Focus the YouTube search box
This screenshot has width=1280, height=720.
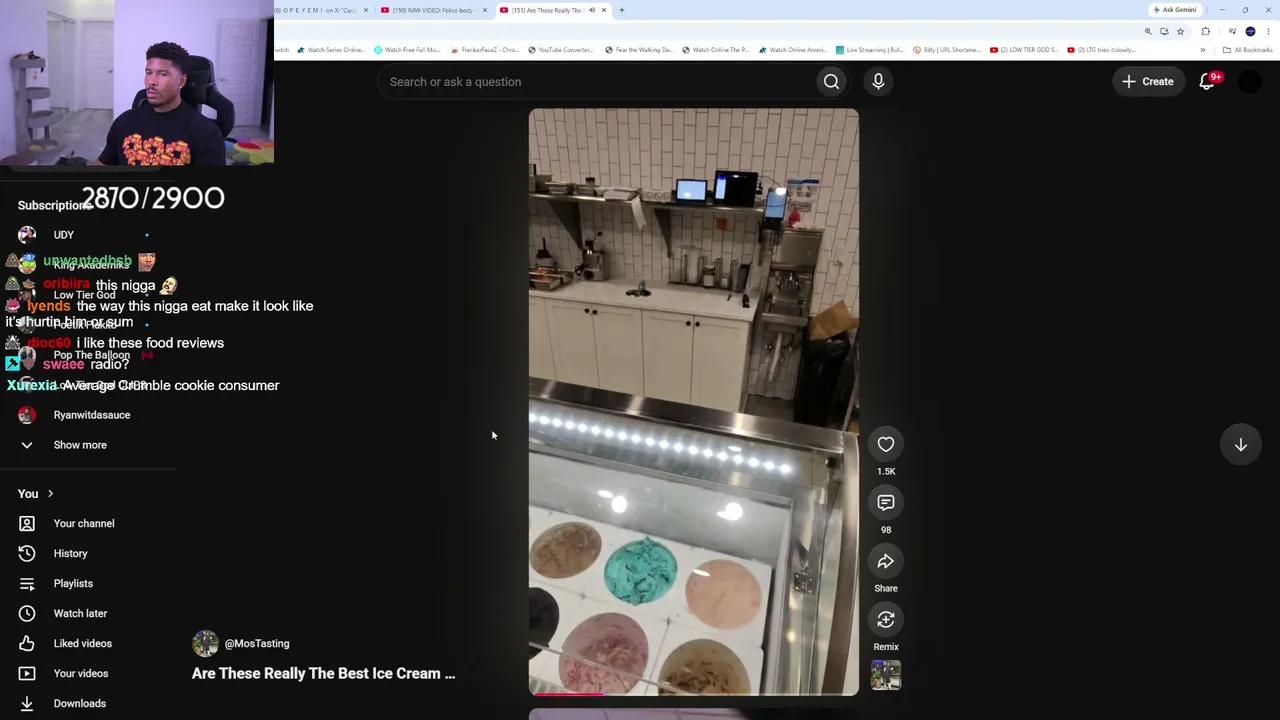595,82
